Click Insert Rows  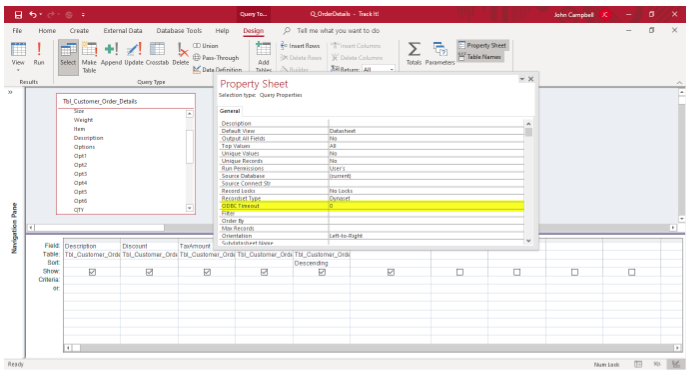pyautogui.click(x=300, y=46)
